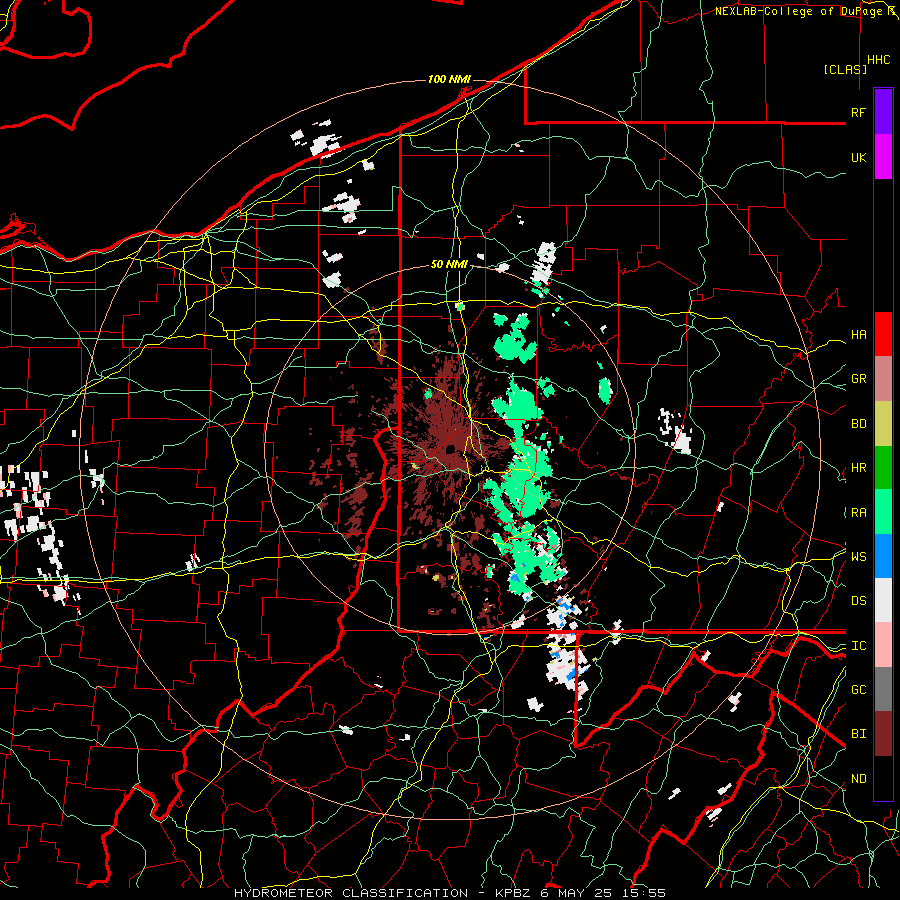This screenshot has height=900, width=900.
Task: Click the RF purple legend swatch
Action: [x=883, y=112]
